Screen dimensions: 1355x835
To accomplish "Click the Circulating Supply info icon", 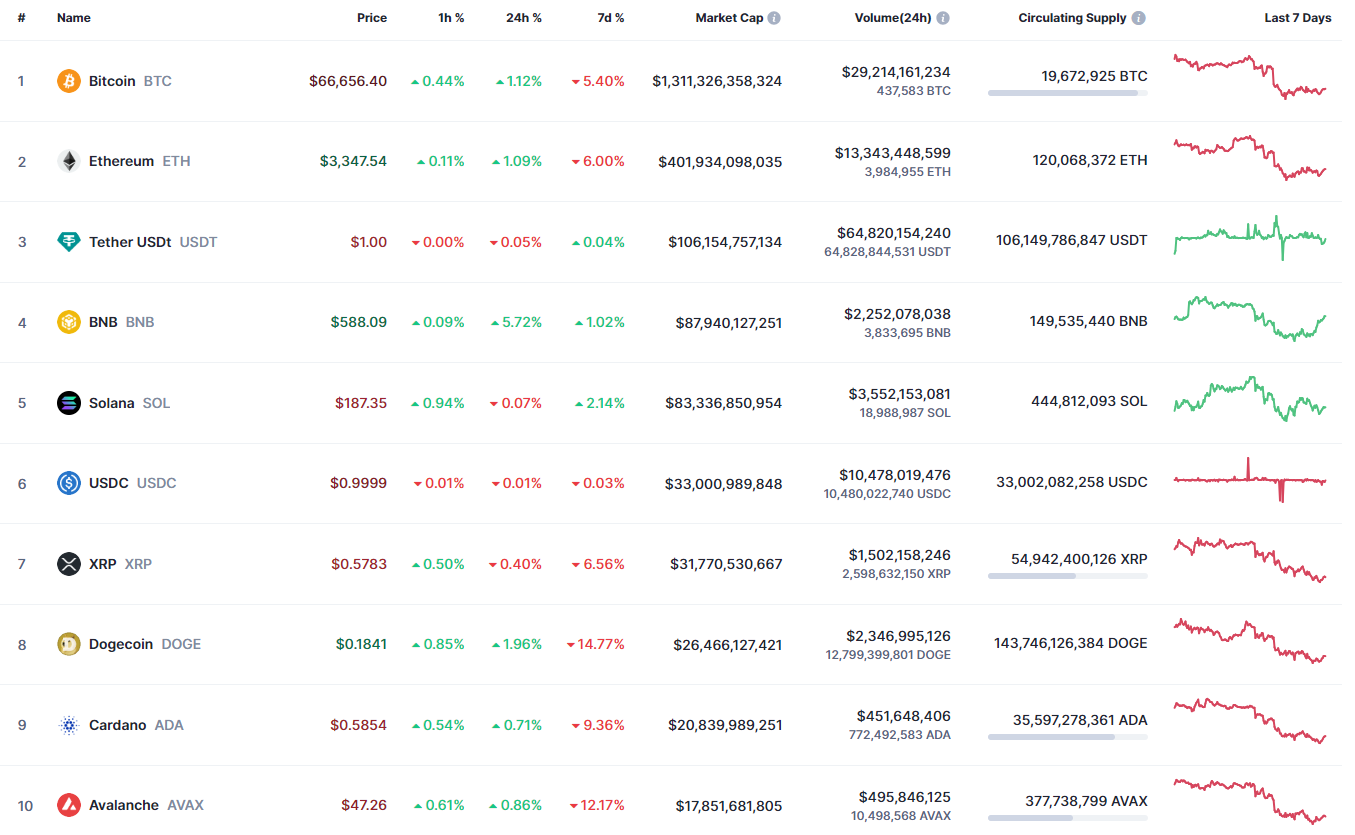I will point(1139,18).
